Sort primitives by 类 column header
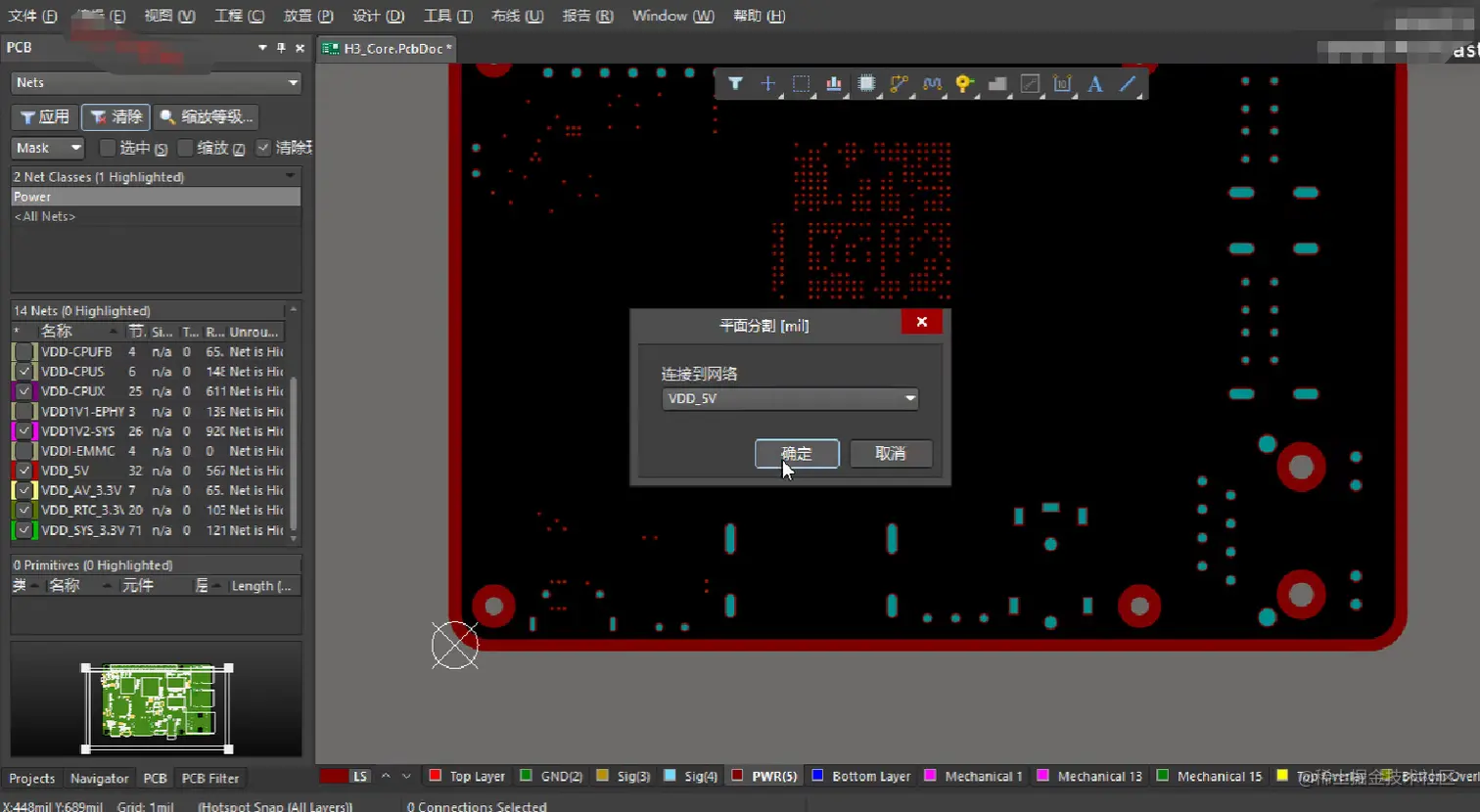Image resolution: width=1480 pixels, height=812 pixels. pyautogui.click(x=25, y=586)
